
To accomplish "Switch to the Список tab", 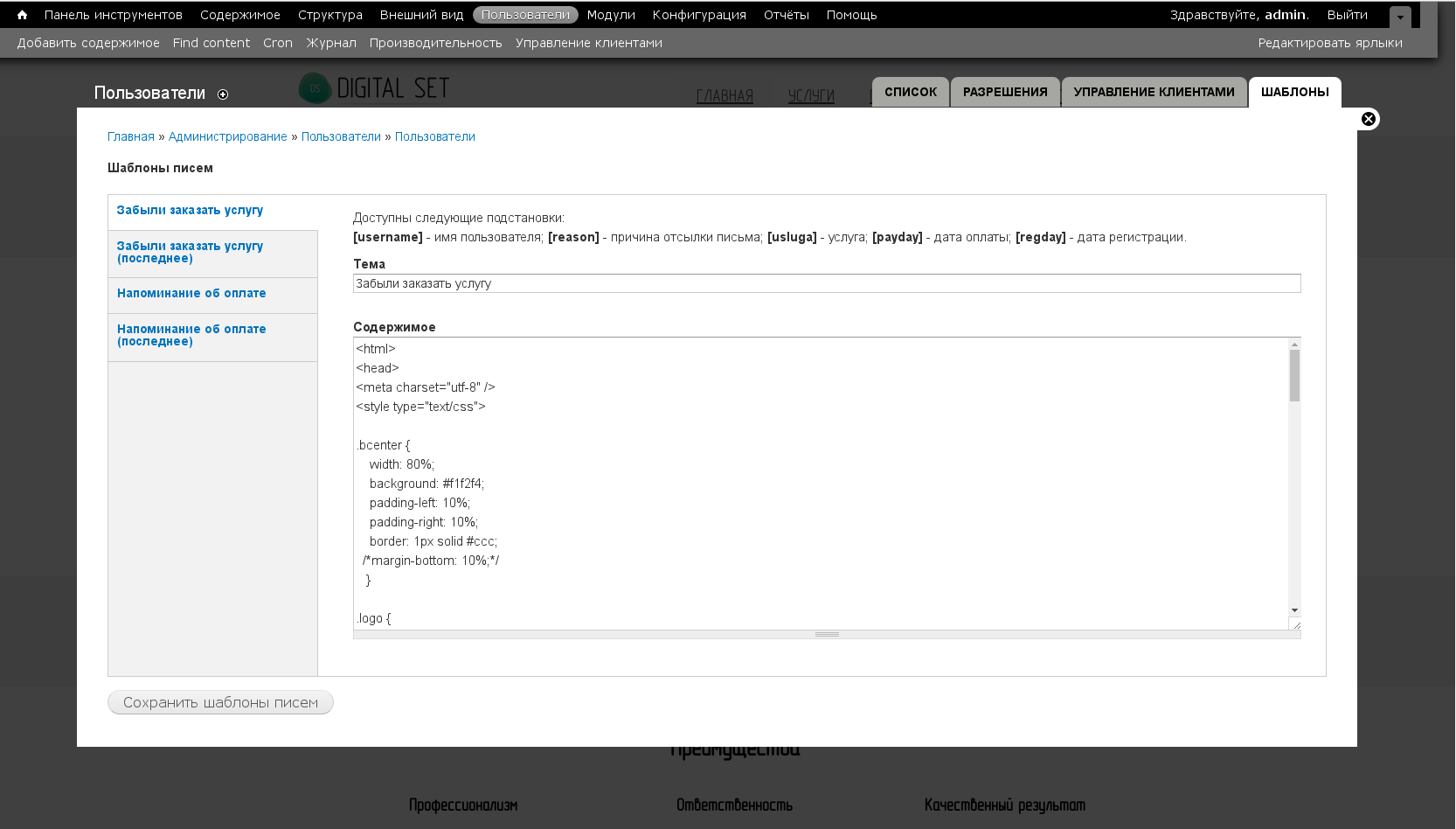I will (910, 92).
